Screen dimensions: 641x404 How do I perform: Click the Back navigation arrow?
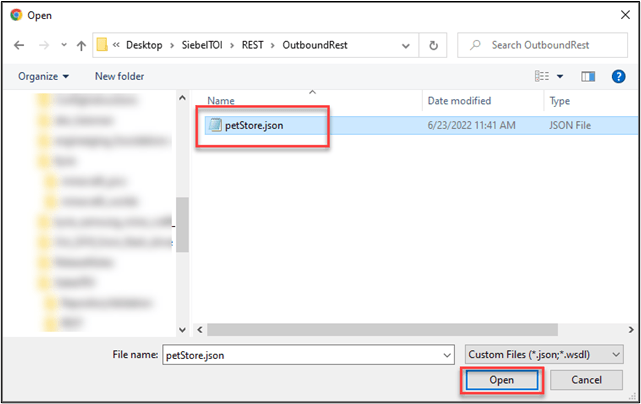click(x=19, y=45)
